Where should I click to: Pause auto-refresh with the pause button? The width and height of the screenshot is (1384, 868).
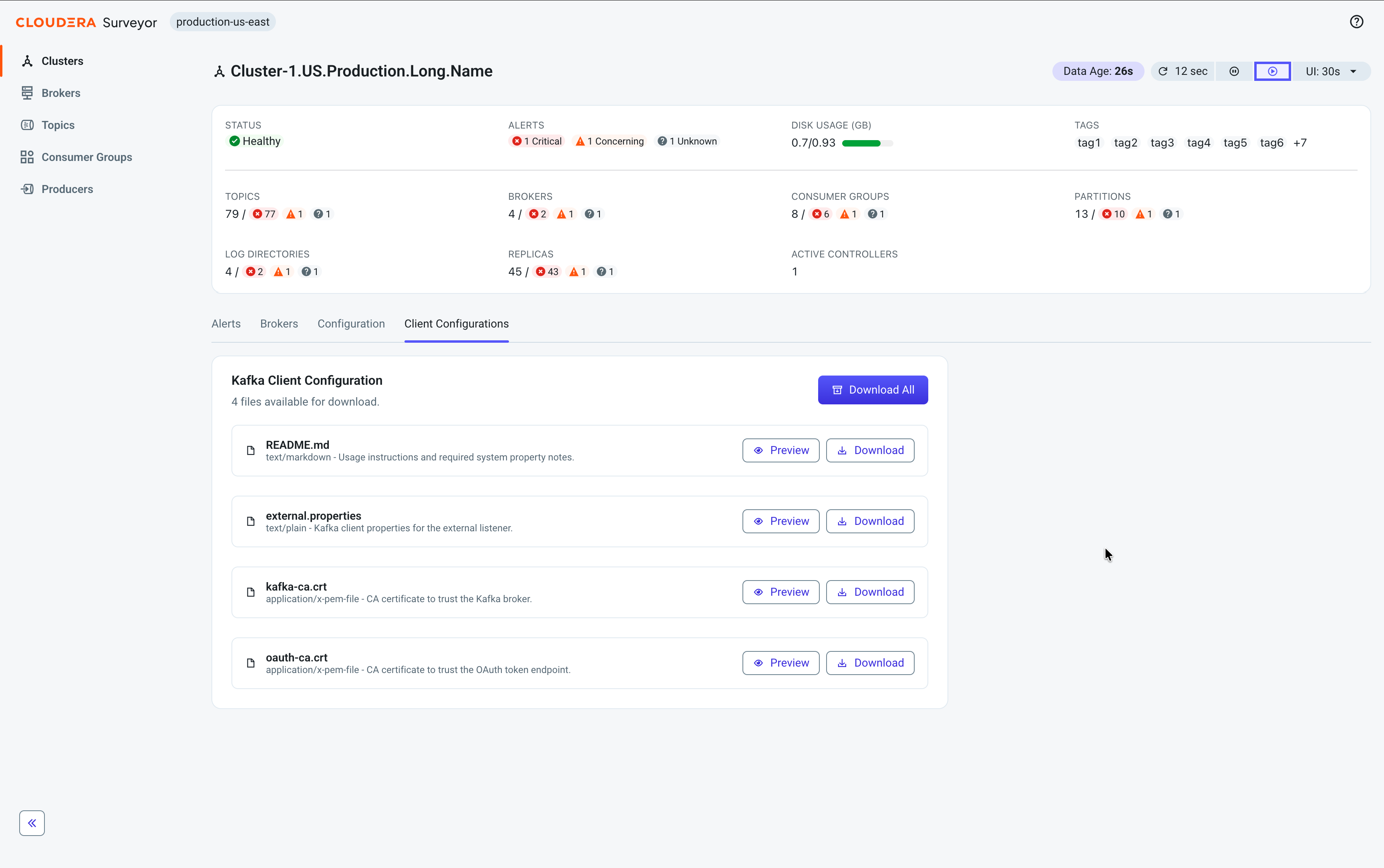(1234, 71)
